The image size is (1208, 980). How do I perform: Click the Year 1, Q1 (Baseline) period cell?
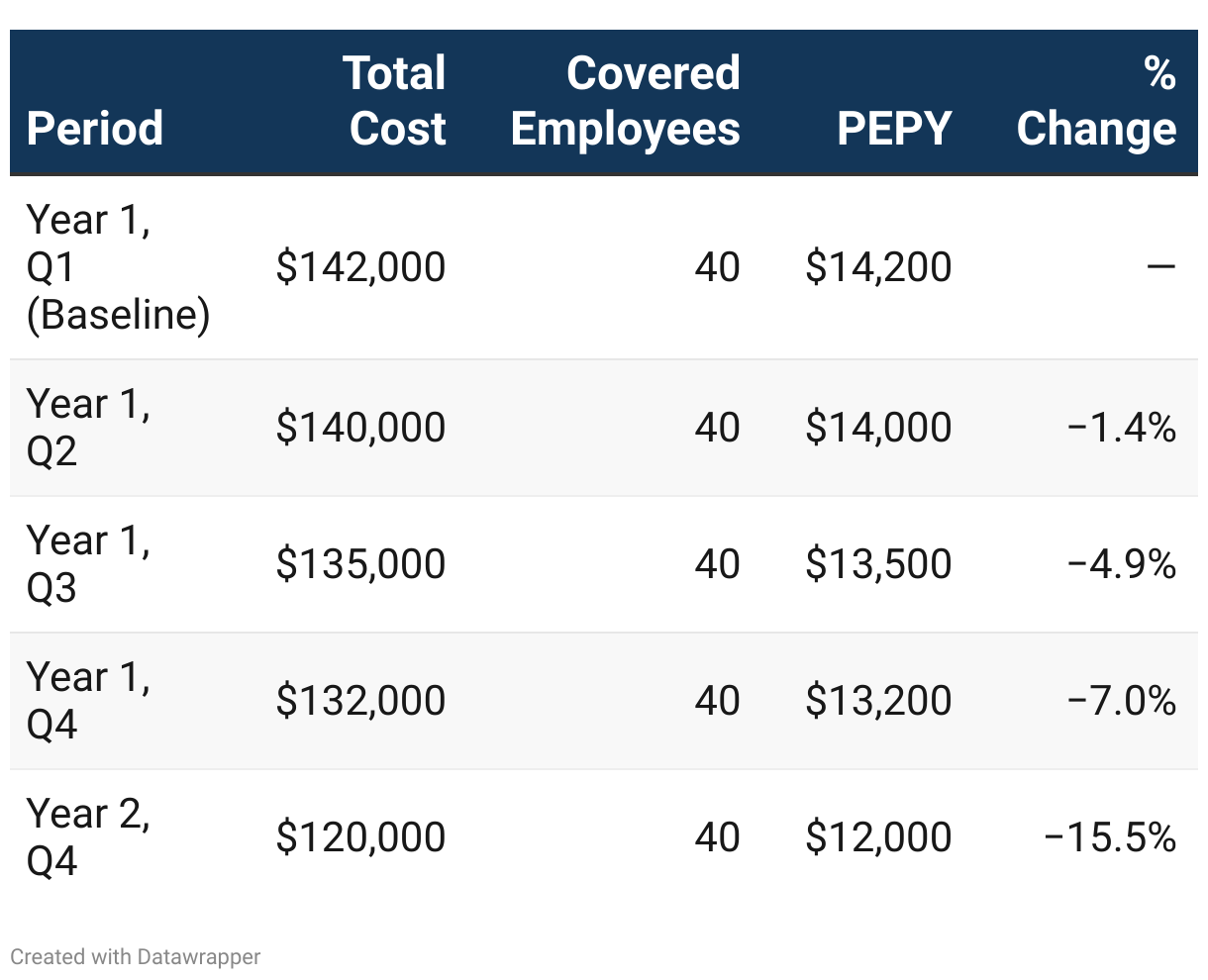point(118,267)
